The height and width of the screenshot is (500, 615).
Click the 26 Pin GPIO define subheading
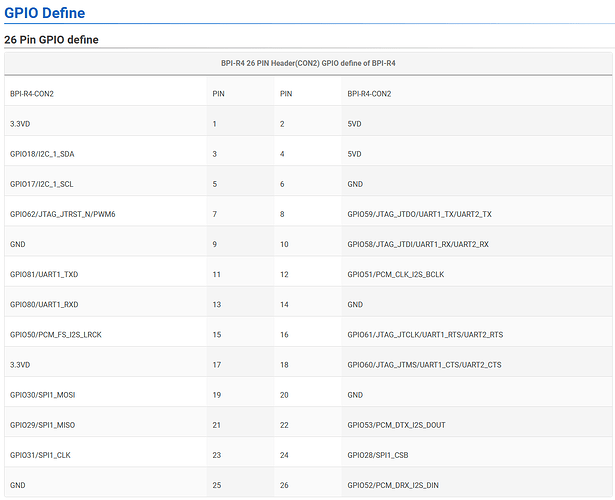[51, 40]
